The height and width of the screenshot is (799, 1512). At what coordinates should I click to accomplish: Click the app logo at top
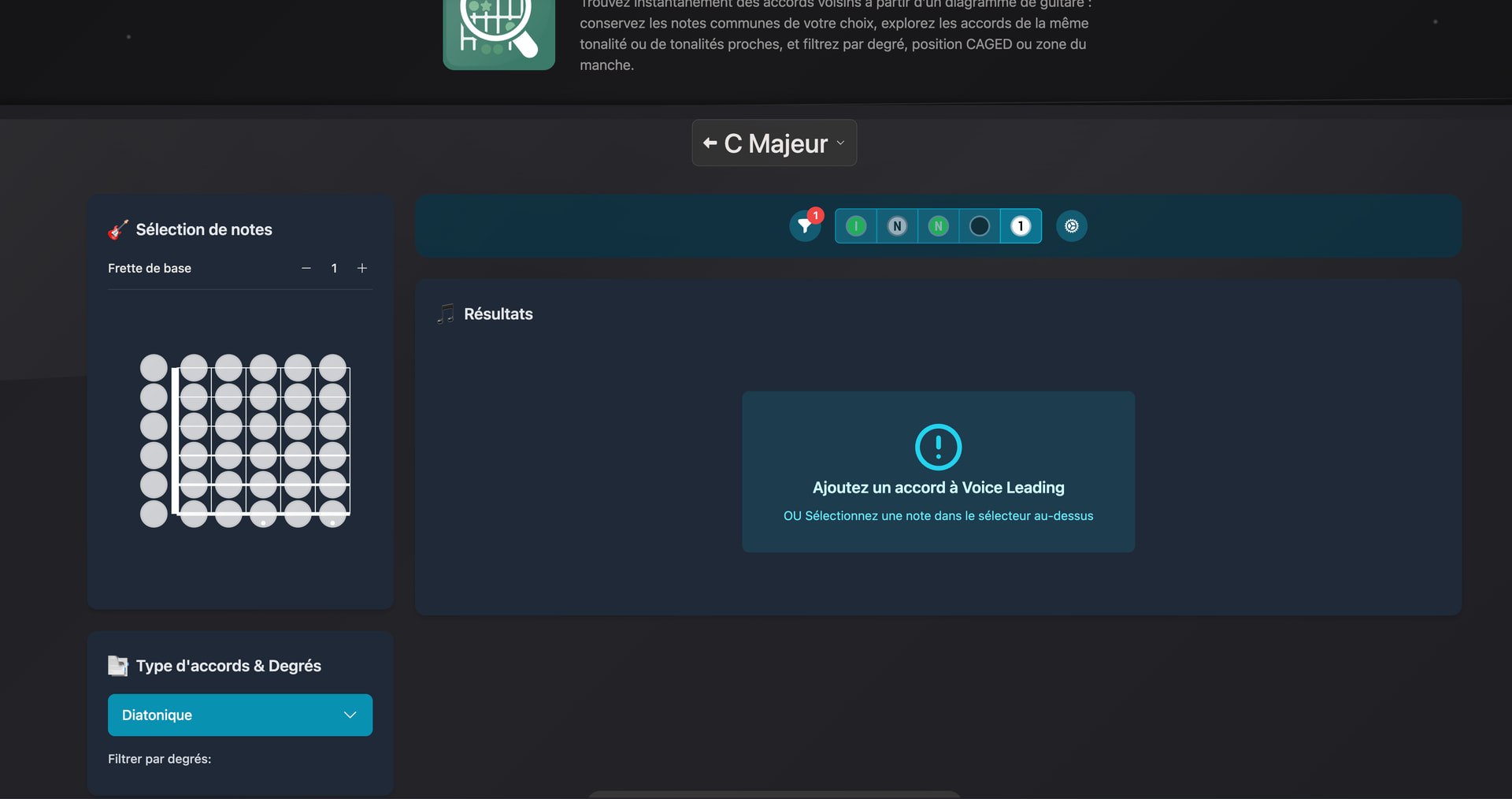pyautogui.click(x=498, y=32)
